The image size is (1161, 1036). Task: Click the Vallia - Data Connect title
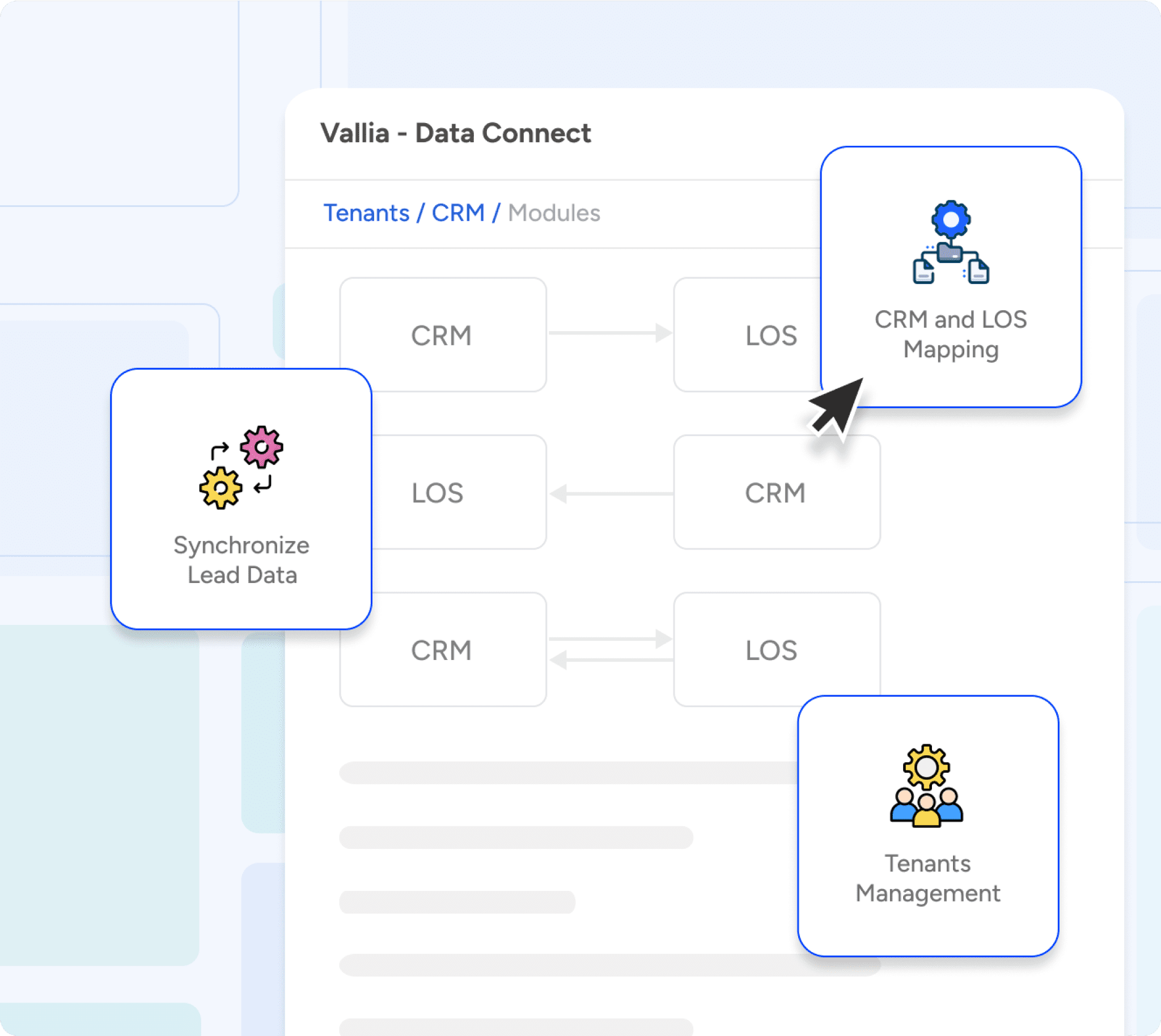455,133
